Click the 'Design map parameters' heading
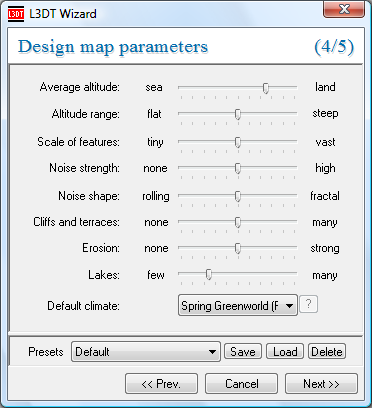The width and height of the screenshot is (372, 408). coord(113,47)
